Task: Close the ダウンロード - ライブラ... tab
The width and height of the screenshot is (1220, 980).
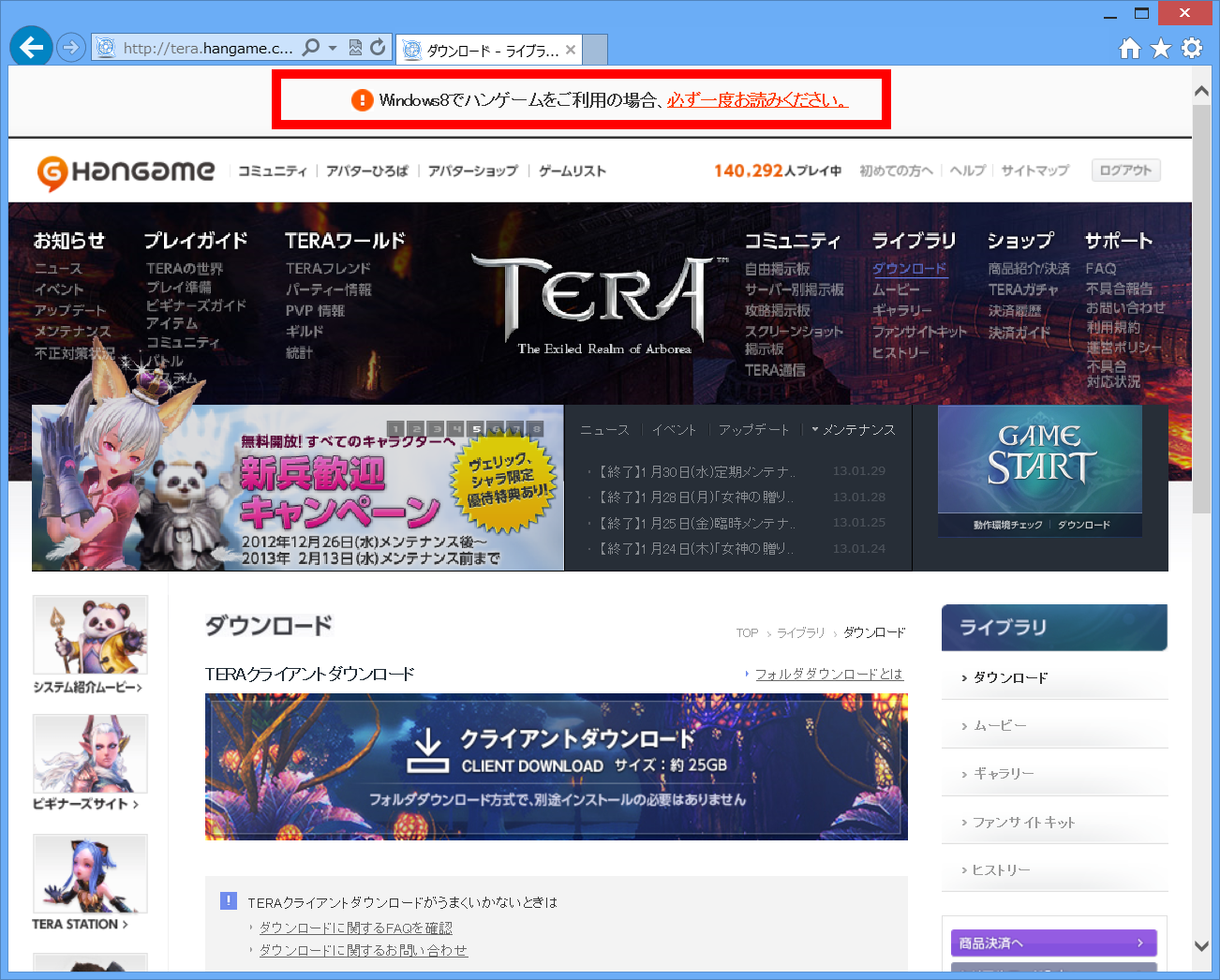Action: (x=571, y=50)
